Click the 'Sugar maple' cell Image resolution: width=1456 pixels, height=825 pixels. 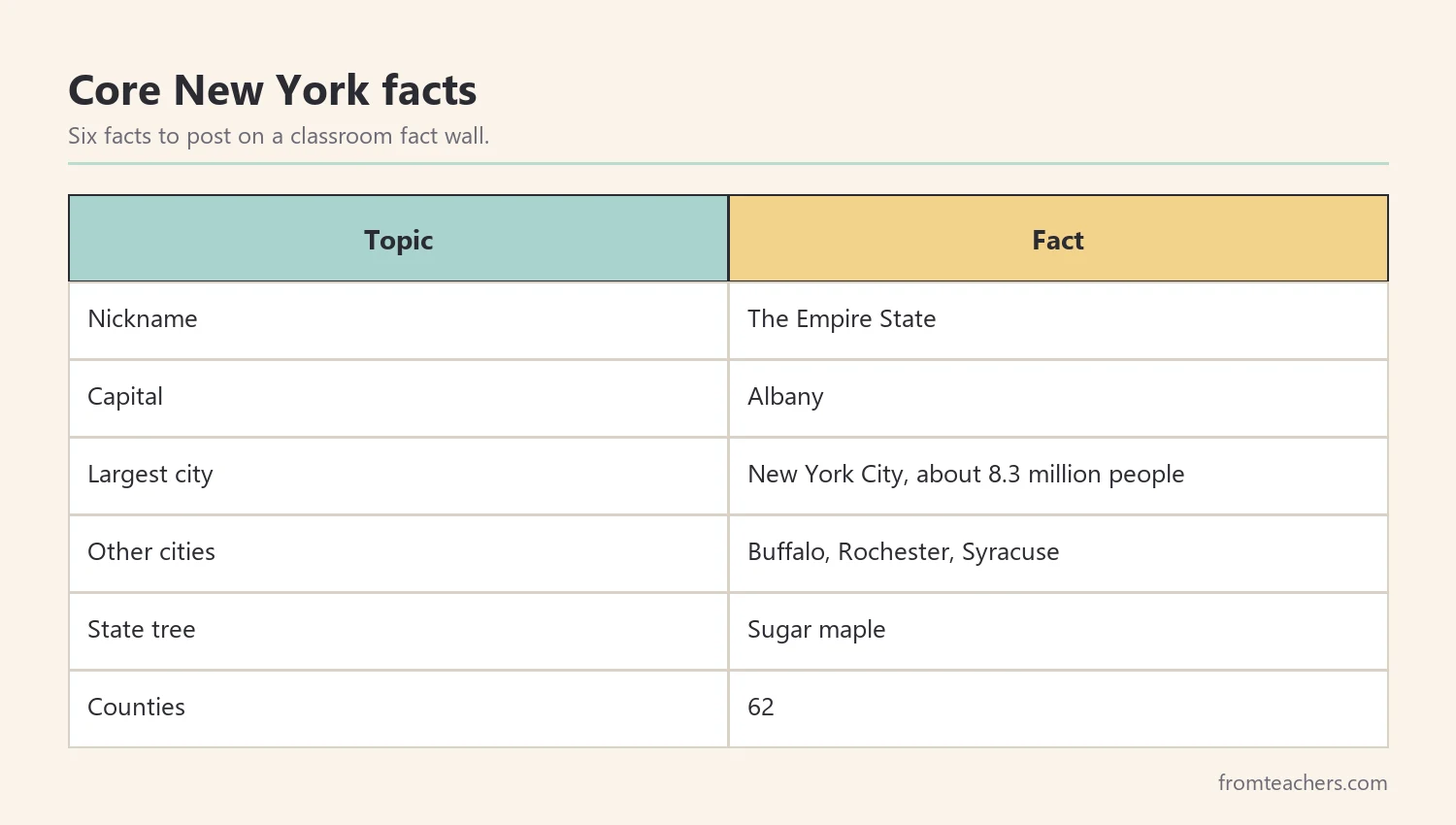pos(1058,631)
